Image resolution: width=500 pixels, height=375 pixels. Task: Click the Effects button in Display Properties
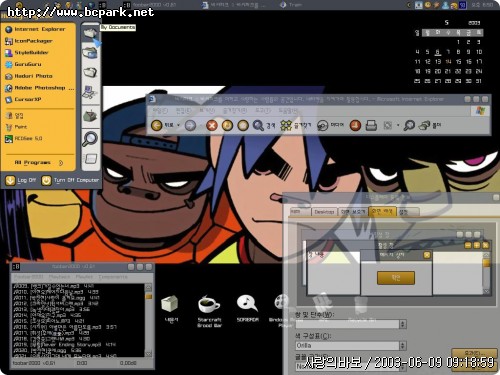coord(474,353)
